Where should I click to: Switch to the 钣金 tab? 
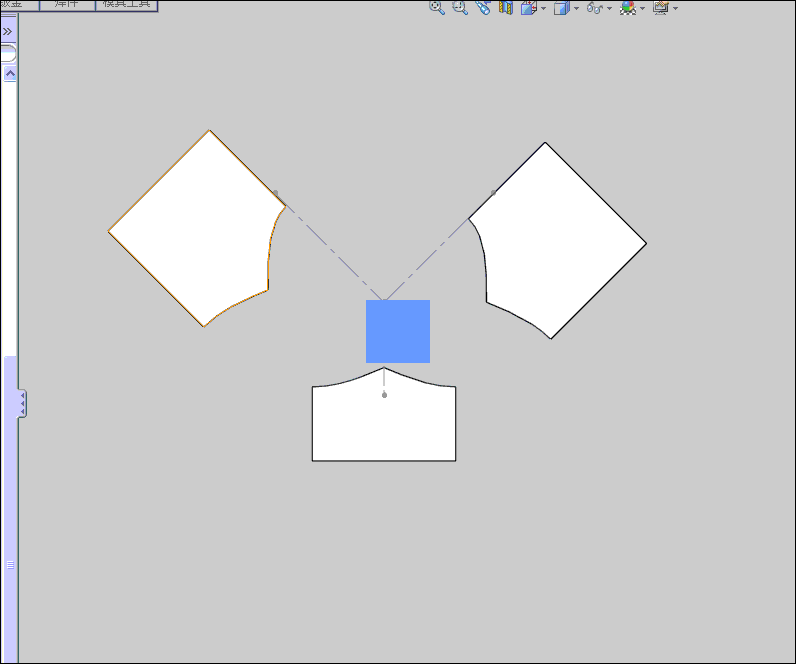tap(19, 5)
